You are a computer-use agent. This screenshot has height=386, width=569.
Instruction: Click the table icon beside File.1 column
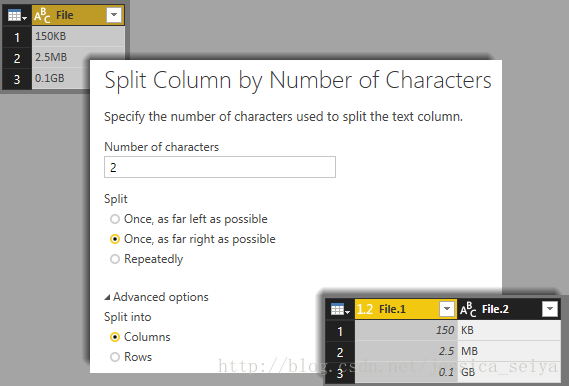[340, 309]
